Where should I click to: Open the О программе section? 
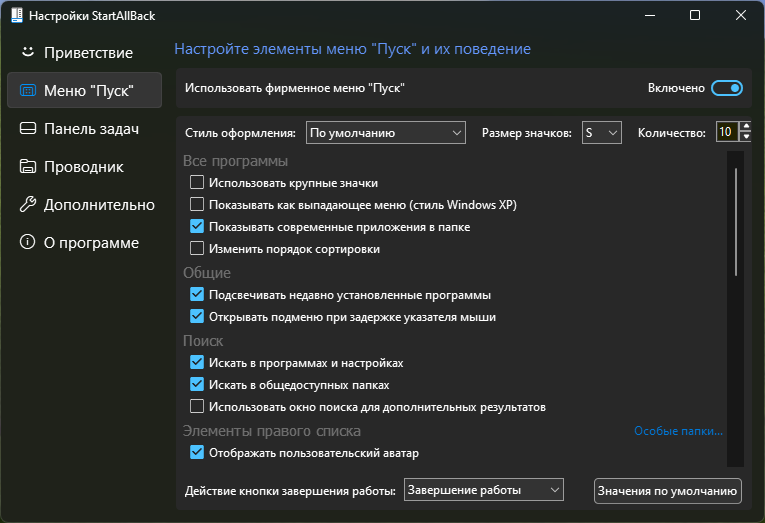tap(90, 242)
